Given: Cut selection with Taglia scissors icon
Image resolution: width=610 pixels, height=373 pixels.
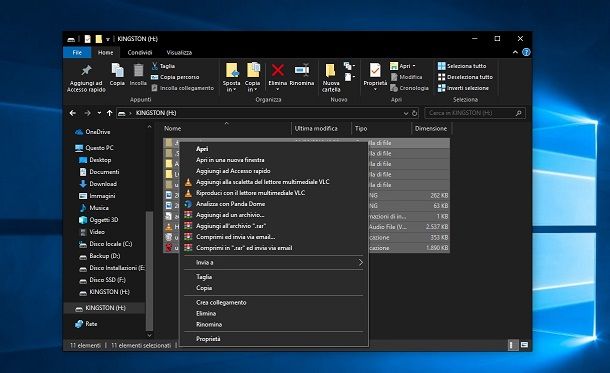Looking at the screenshot, I should 163,66.
